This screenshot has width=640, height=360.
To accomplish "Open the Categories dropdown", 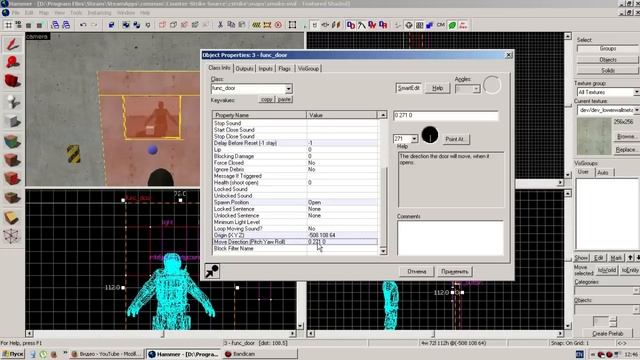I will 636,290.
